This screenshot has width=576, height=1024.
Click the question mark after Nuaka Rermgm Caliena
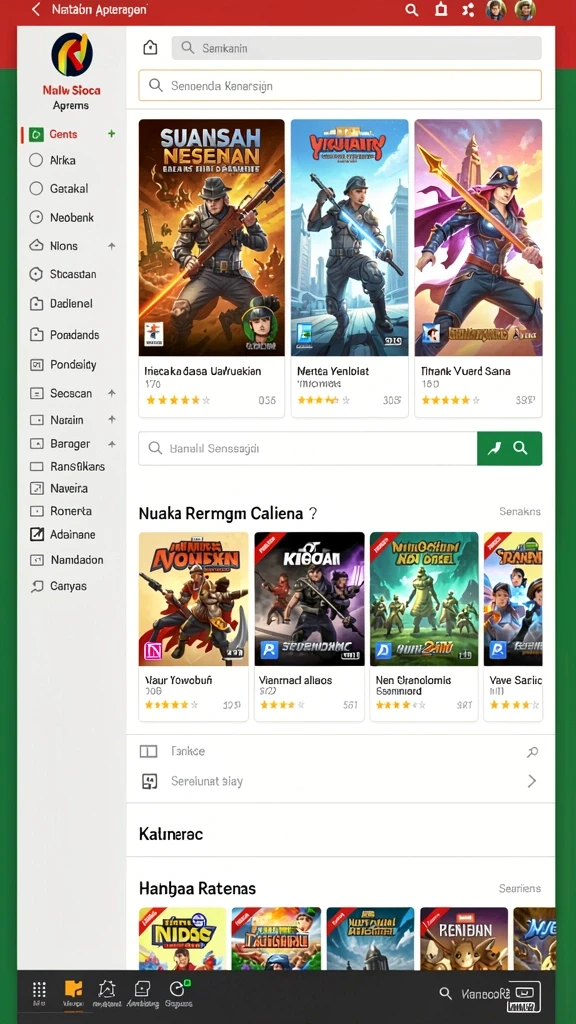click(313, 514)
